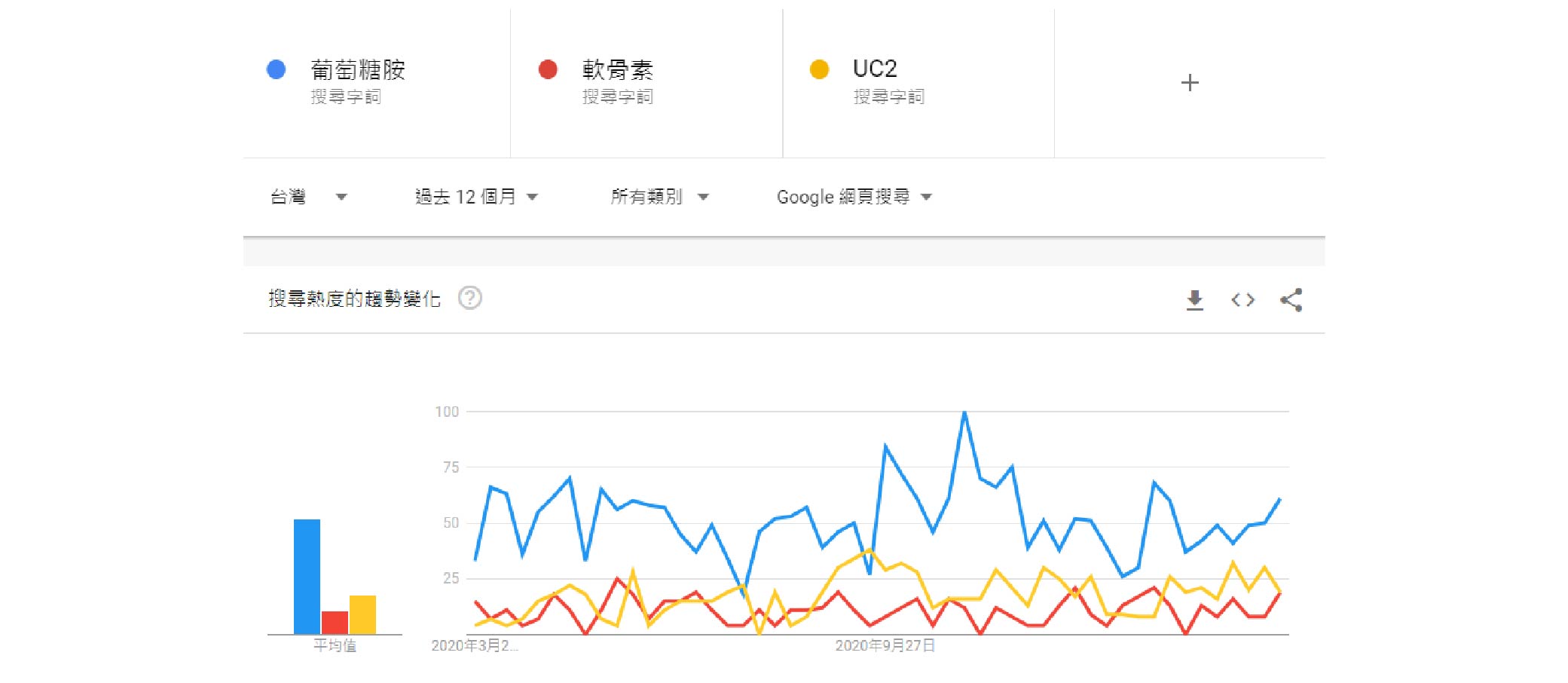The image size is (1568, 683).
Task: Select the red dot beside 軟骨素
Action: [548, 69]
